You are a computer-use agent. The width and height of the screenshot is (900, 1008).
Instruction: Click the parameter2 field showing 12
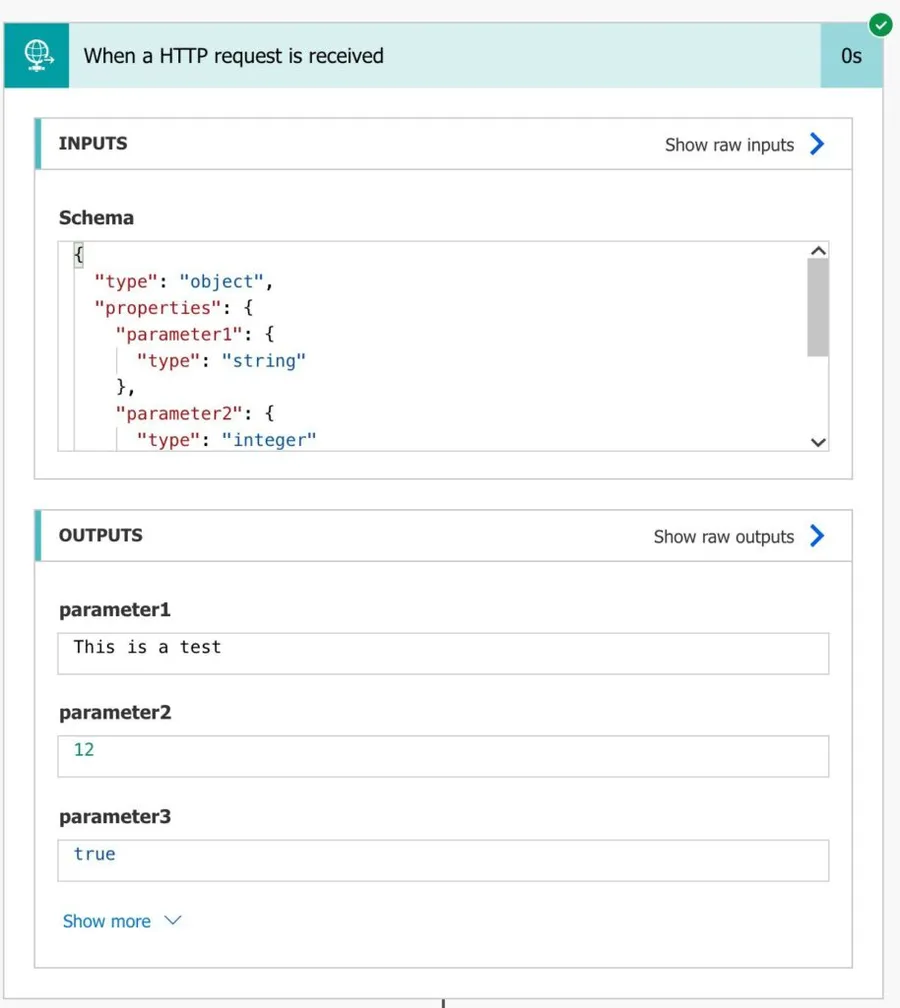[x=442, y=756]
